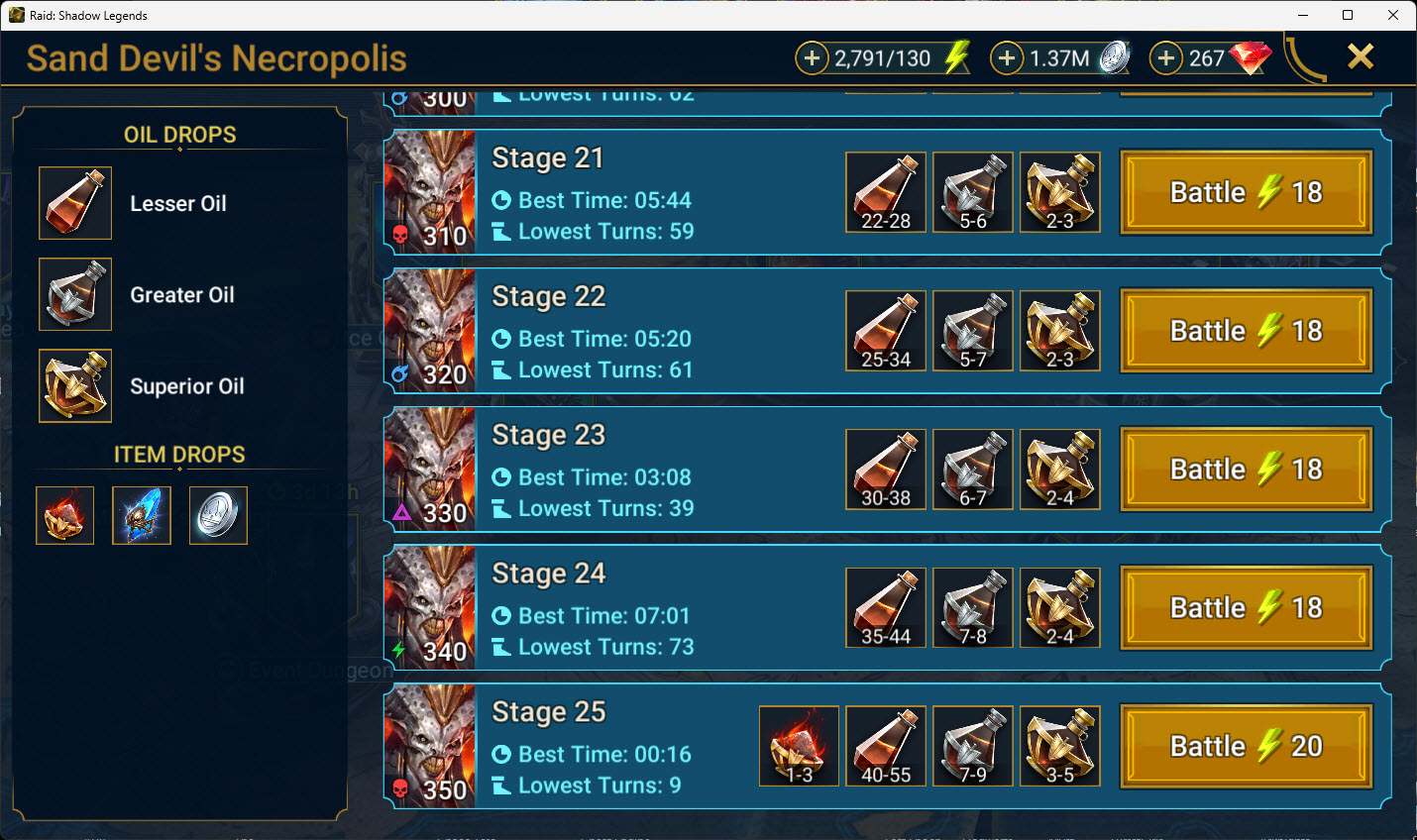Click Stage 23 superior oil reward 2-4
This screenshot has width=1417, height=840.
pos(1060,470)
